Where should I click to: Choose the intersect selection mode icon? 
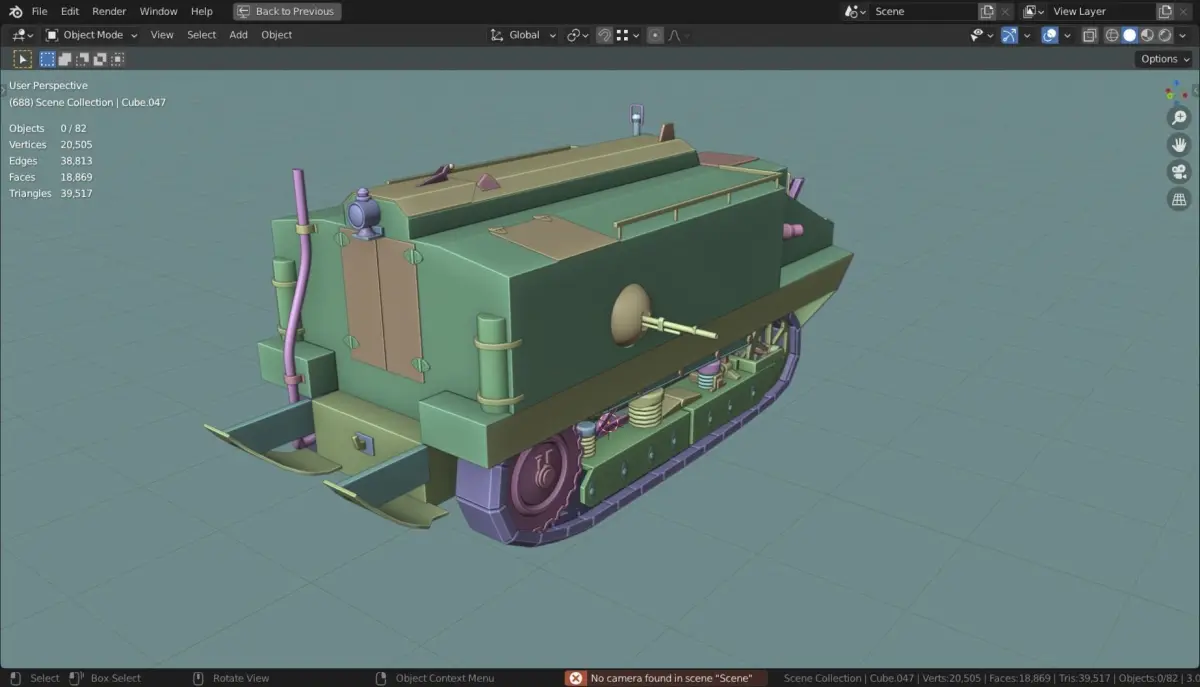pos(117,59)
